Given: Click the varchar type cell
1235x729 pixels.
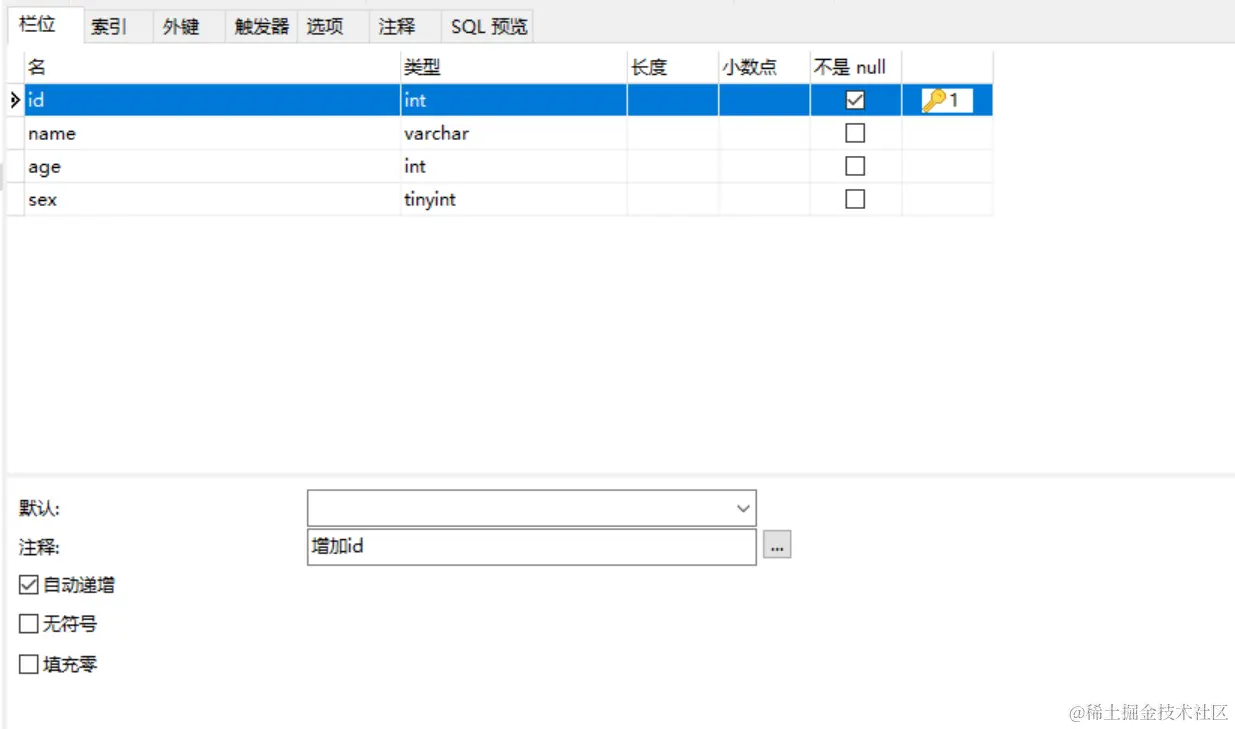Looking at the screenshot, I should coord(514,133).
